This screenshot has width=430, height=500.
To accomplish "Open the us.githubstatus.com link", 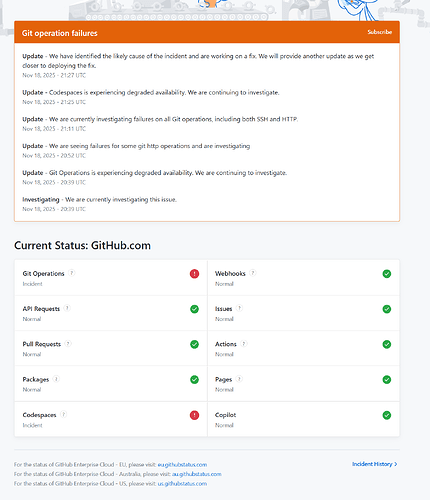I will tap(182, 484).
